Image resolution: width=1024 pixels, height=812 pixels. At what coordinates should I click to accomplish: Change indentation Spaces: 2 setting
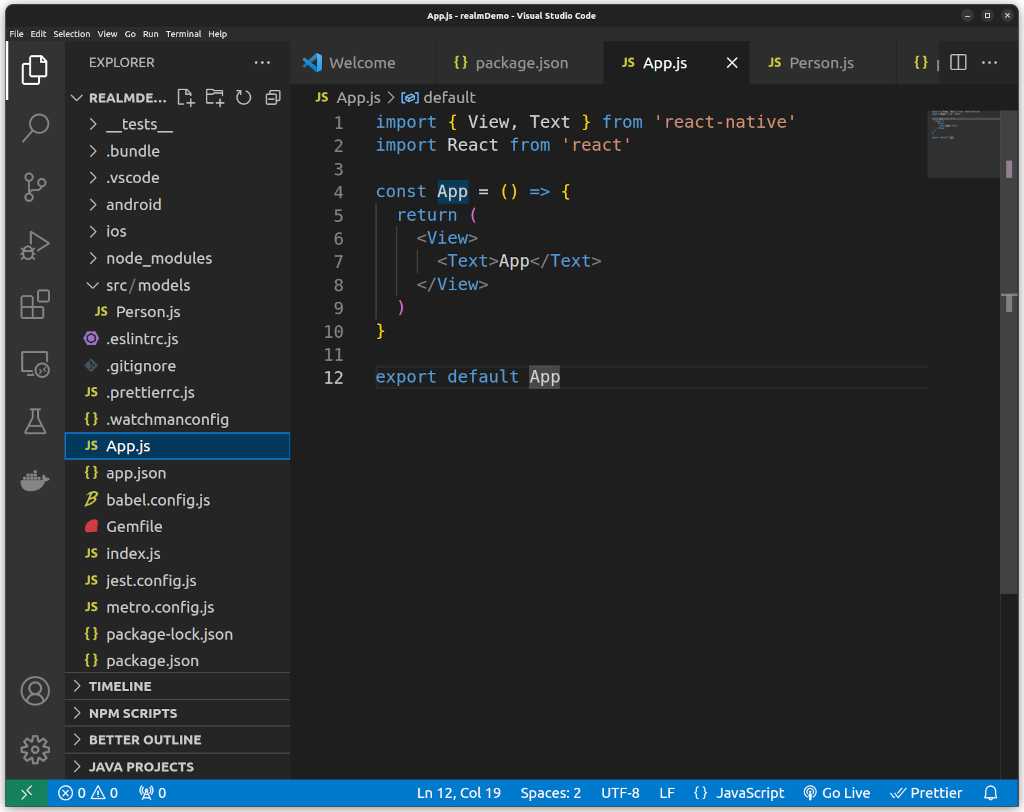click(x=551, y=793)
